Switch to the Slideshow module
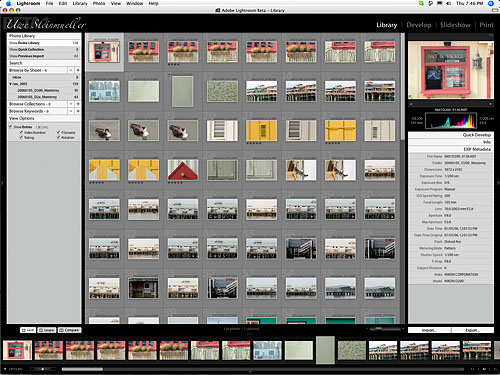Viewport: 500px width, 375px height. coord(455,25)
